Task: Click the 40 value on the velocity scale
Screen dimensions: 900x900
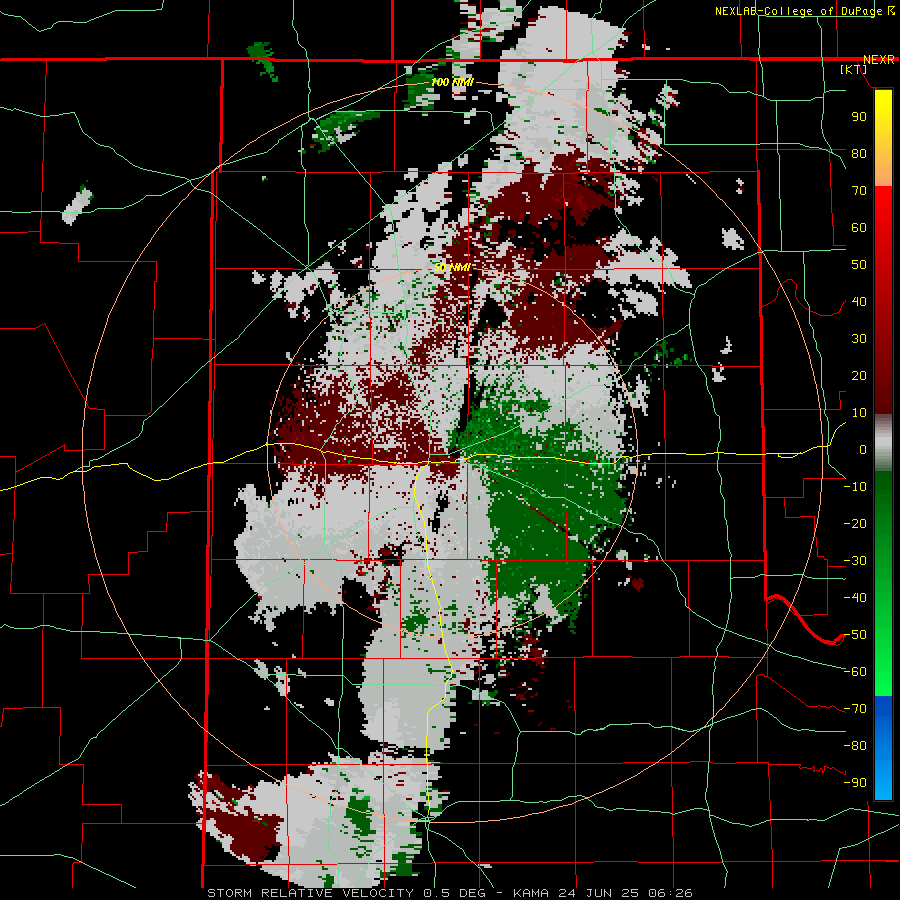Action: (859, 301)
